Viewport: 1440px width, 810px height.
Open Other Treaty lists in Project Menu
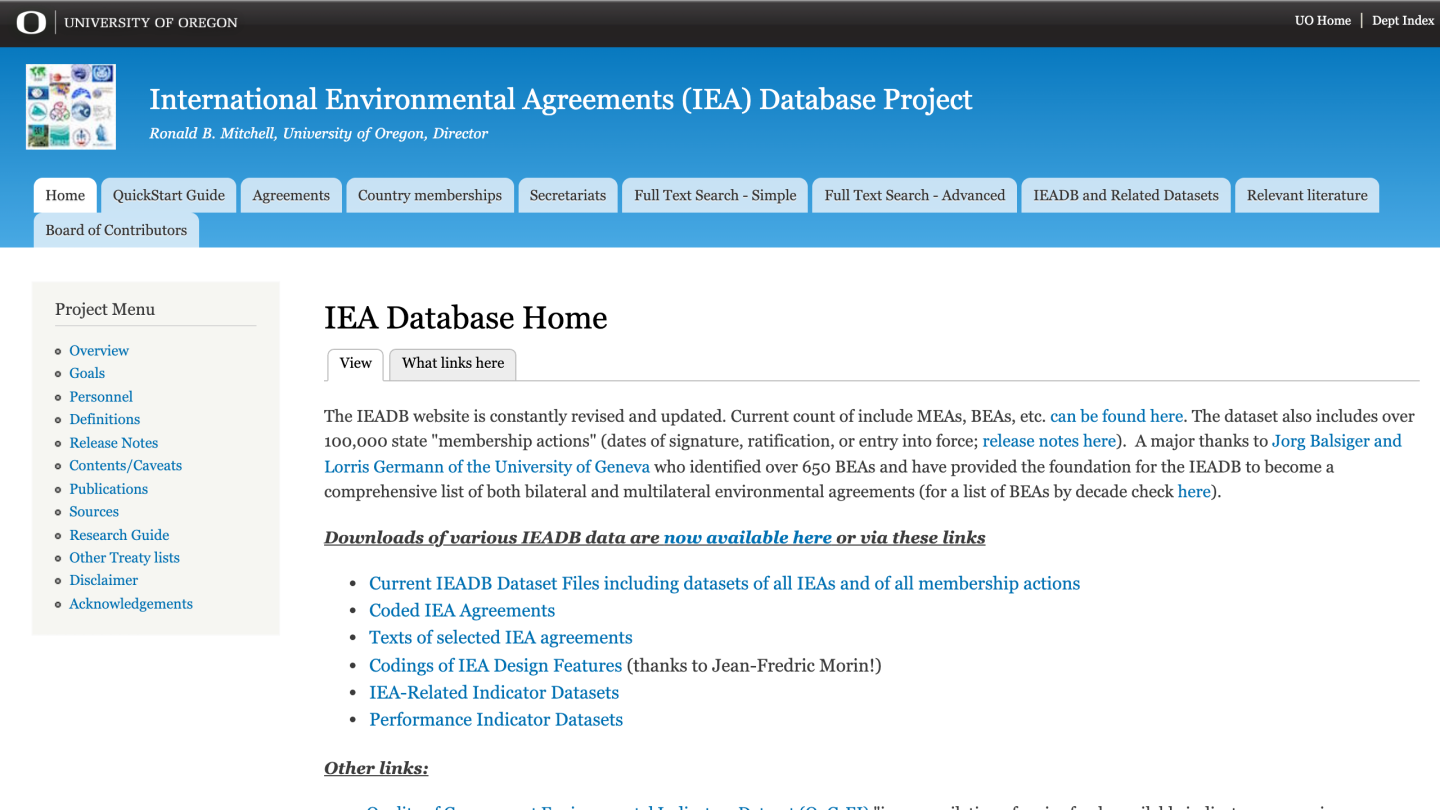coord(125,558)
